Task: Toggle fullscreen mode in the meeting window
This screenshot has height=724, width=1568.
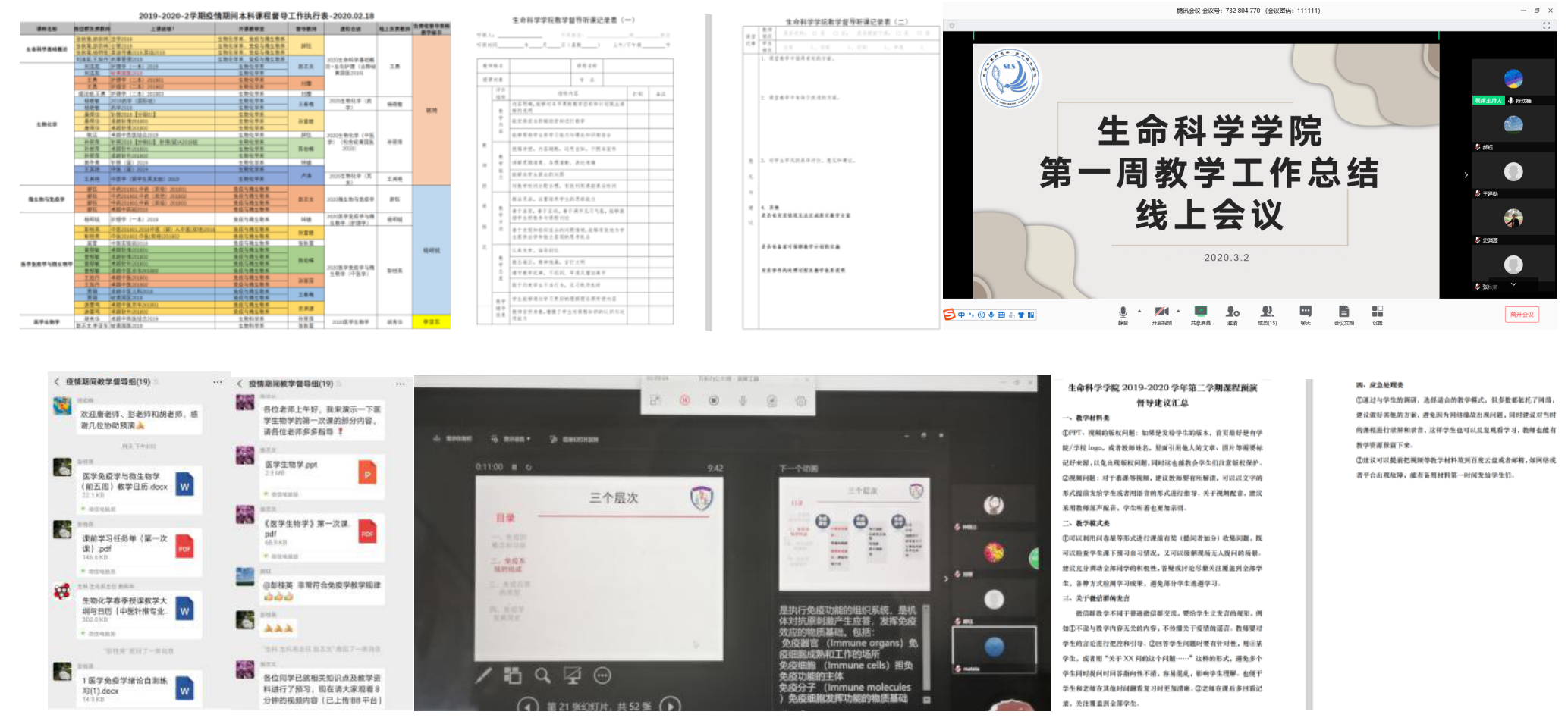Action: click(1546, 26)
